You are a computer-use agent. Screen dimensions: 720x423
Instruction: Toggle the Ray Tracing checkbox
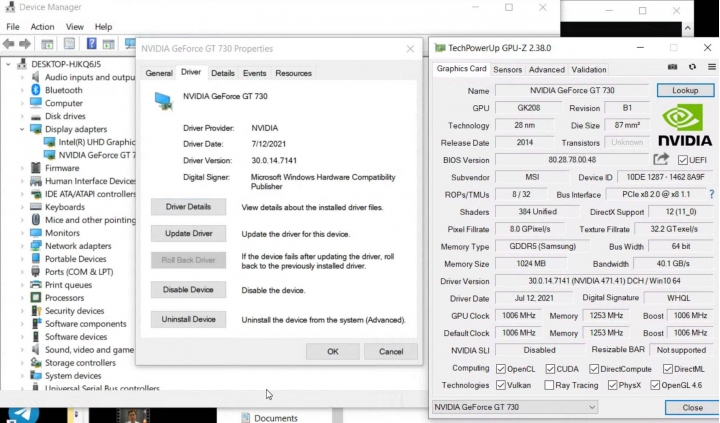(x=549, y=385)
